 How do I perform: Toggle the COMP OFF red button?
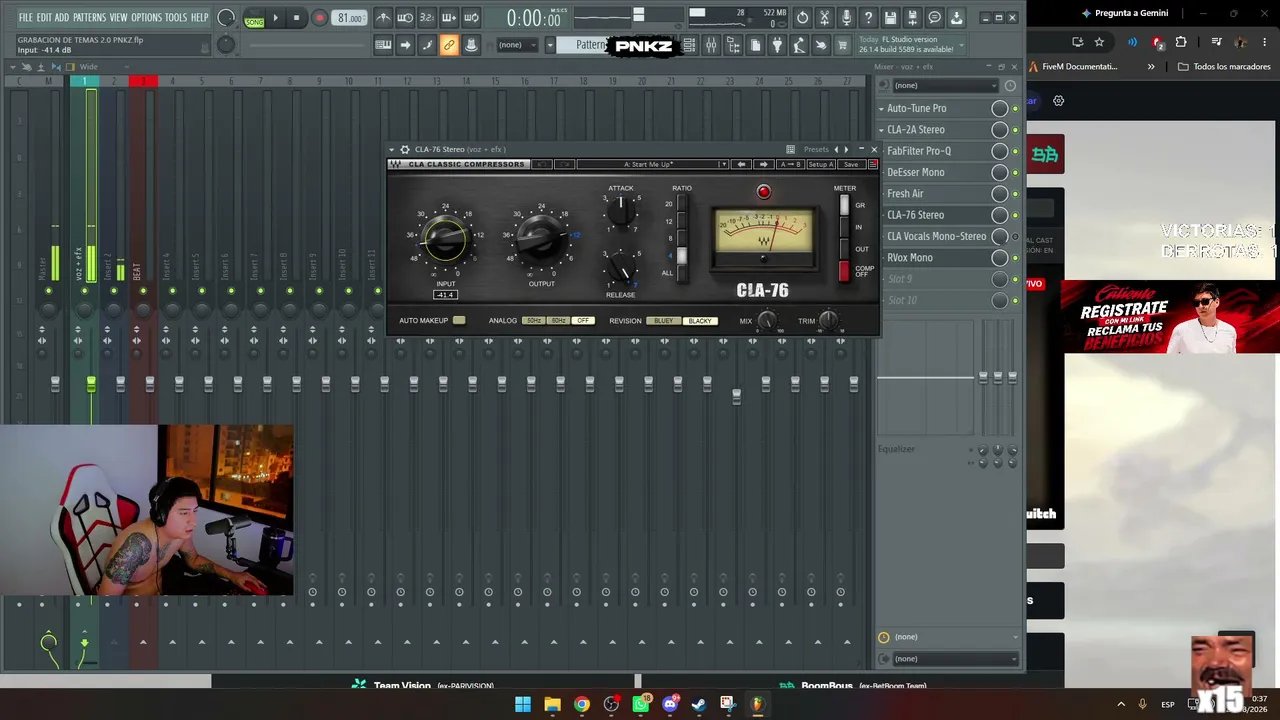(844, 271)
